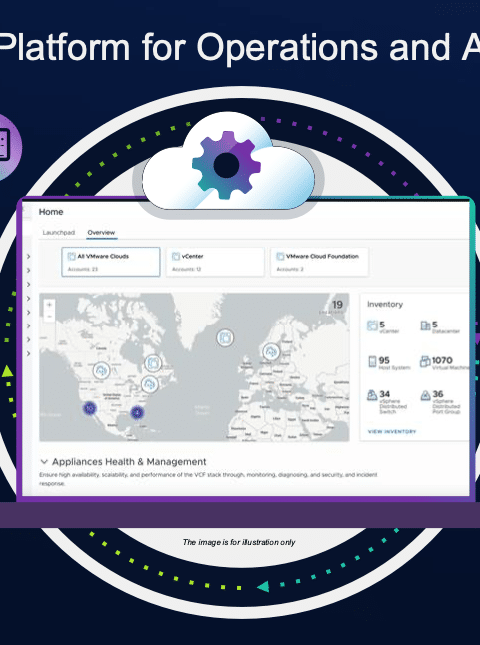
Task: Click the Home page heading
Action: point(51,212)
